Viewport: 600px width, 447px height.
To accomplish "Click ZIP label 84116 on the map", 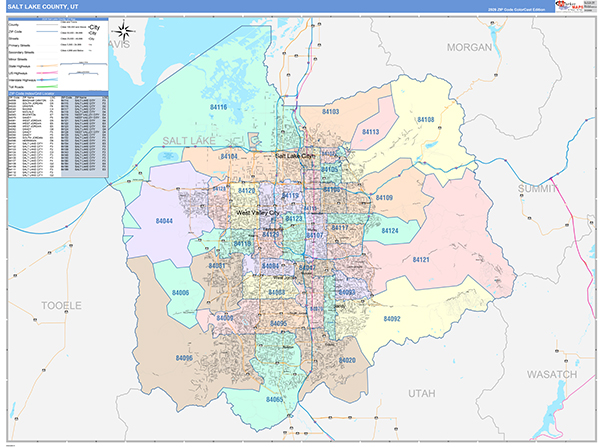I will pyautogui.click(x=218, y=107).
